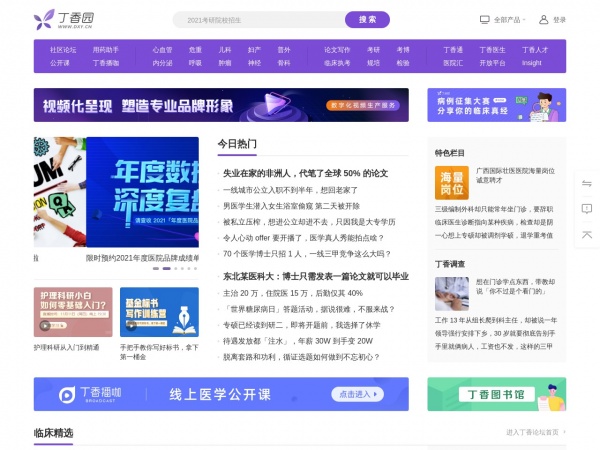600x450 pixels.
Task: Click the 登录 link
Action: click(559, 20)
